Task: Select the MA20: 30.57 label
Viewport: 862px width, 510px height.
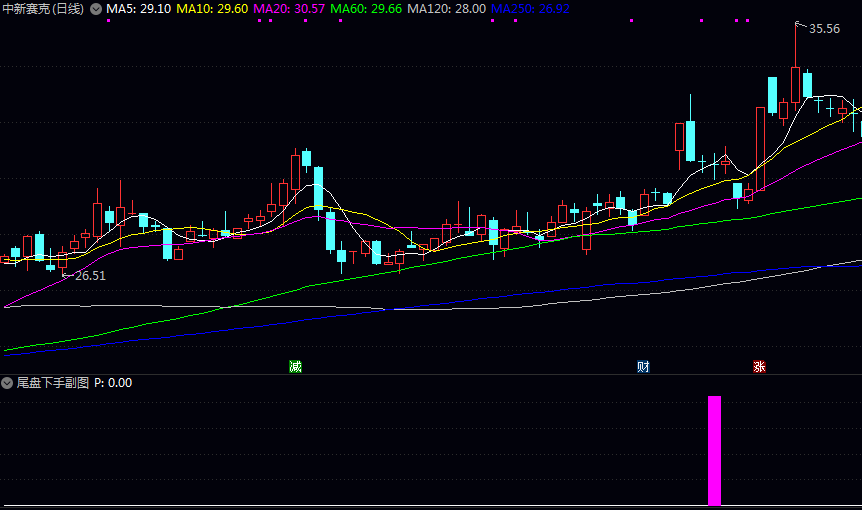Action: click(x=289, y=9)
